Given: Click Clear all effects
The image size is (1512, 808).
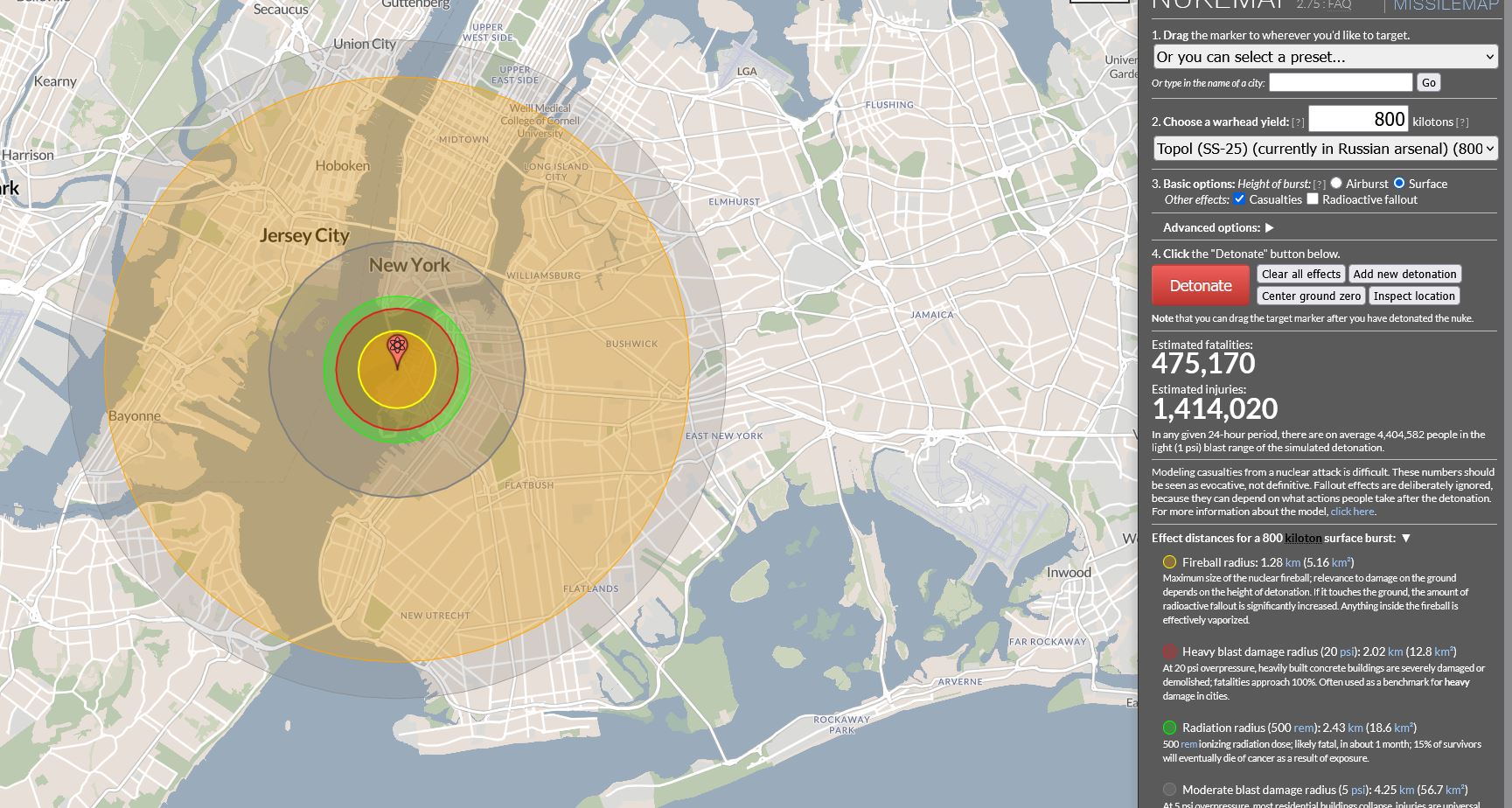Looking at the screenshot, I should point(1300,274).
